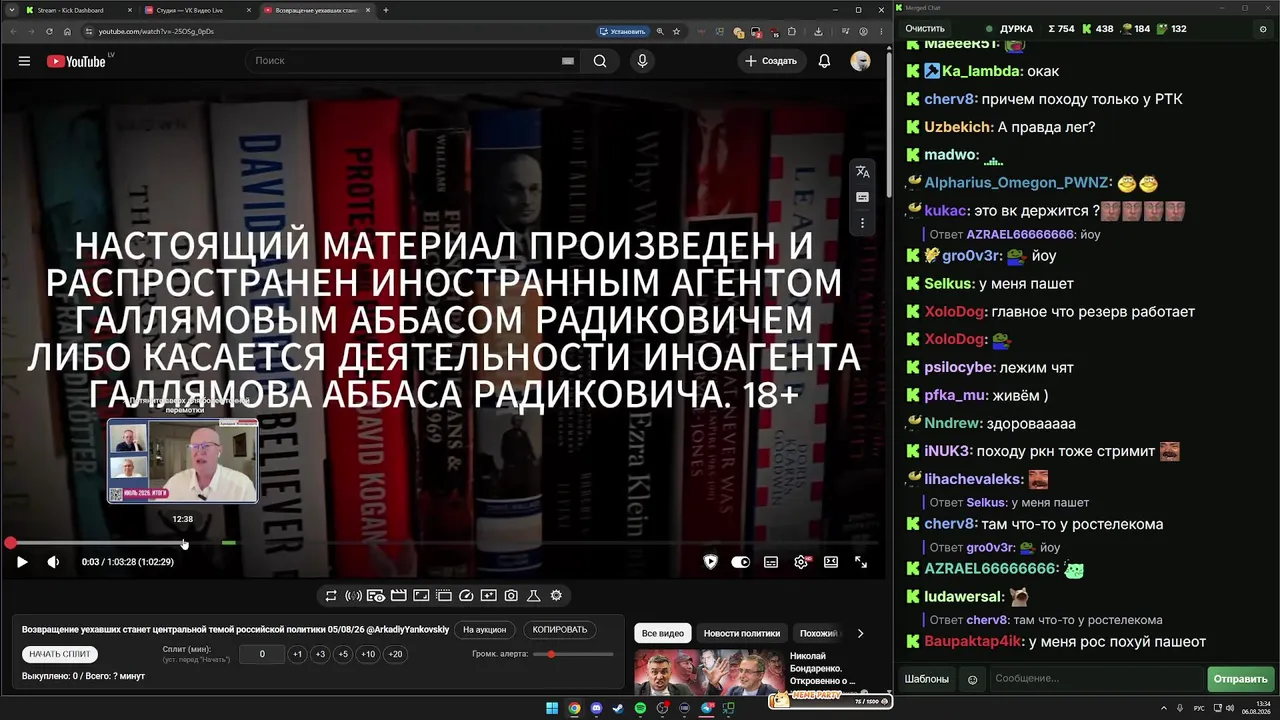Click the shield icon in player controls
This screenshot has height=720, width=1280.
point(711,562)
